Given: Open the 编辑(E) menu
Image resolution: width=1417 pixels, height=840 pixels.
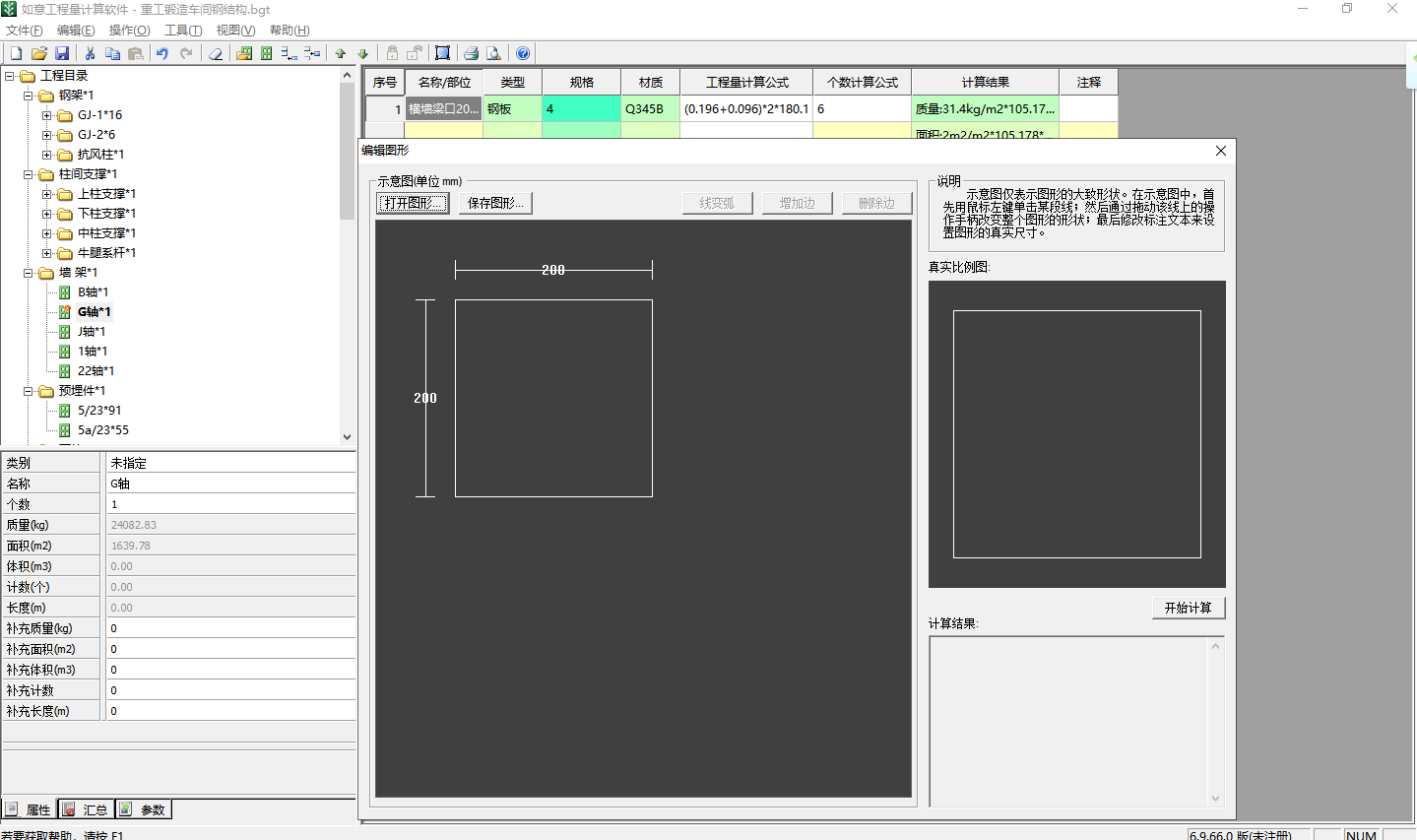Looking at the screenshot, I should pos(76,31).
